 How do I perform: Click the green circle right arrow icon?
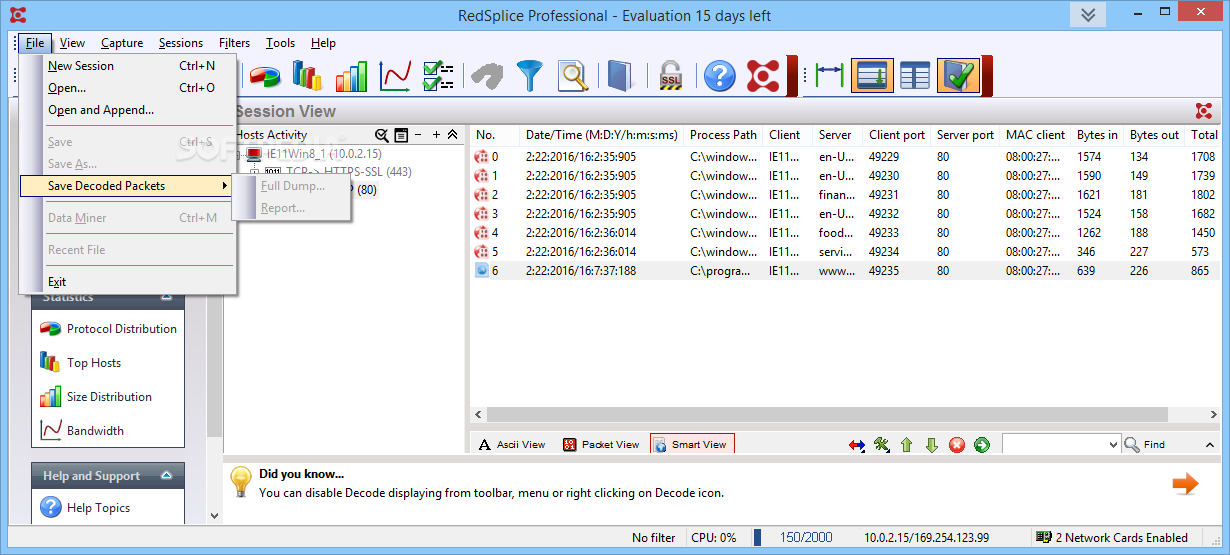[982, 445]
